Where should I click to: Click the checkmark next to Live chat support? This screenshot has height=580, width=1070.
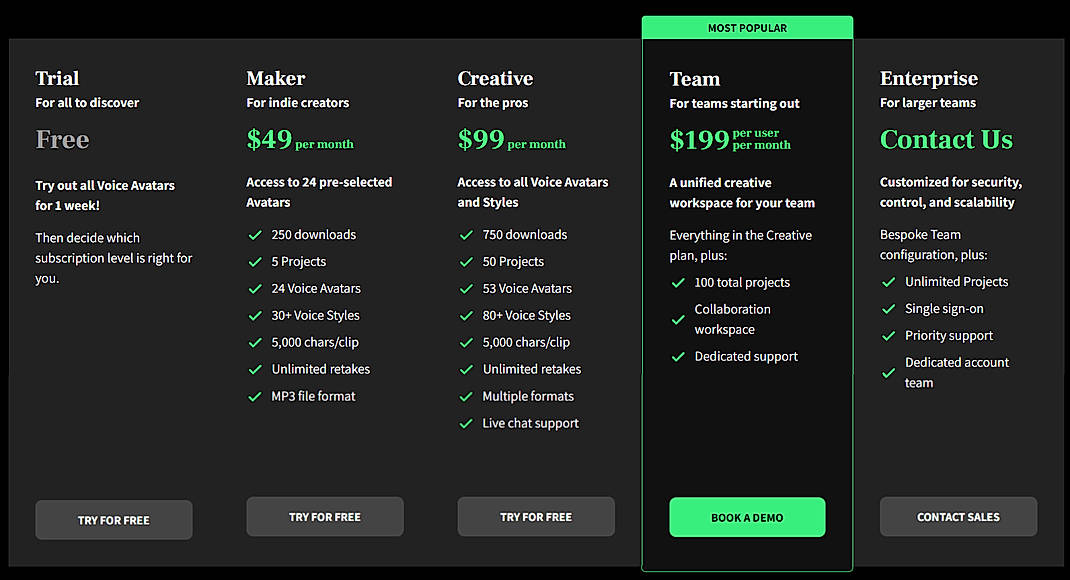[465, 423]
